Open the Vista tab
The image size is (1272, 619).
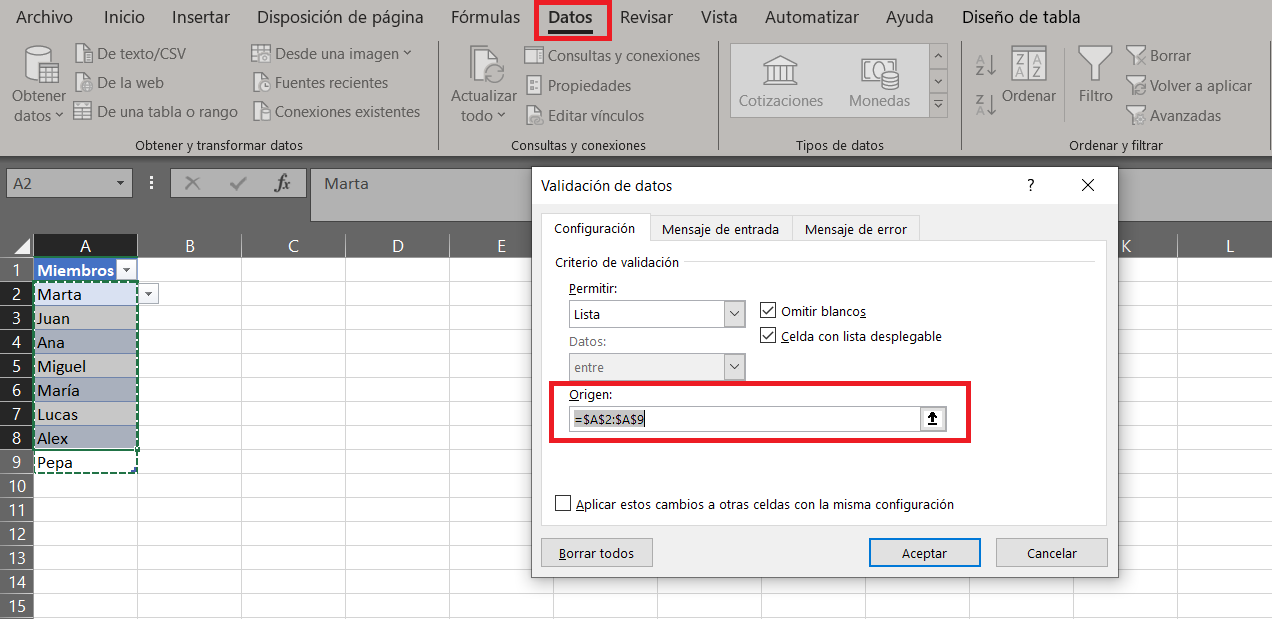pyautogui.click(x=719, y=17)
